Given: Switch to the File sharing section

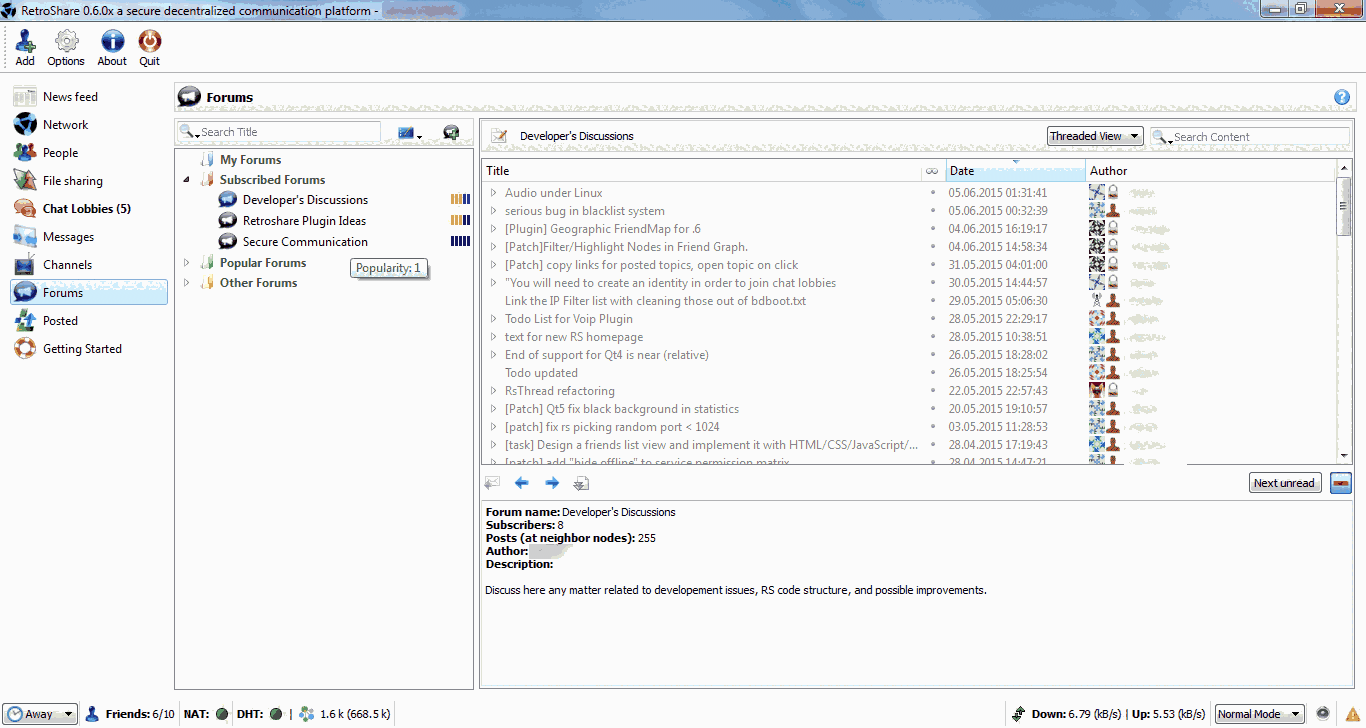Looking at the screenshot, I should click(x=72, y=181).
